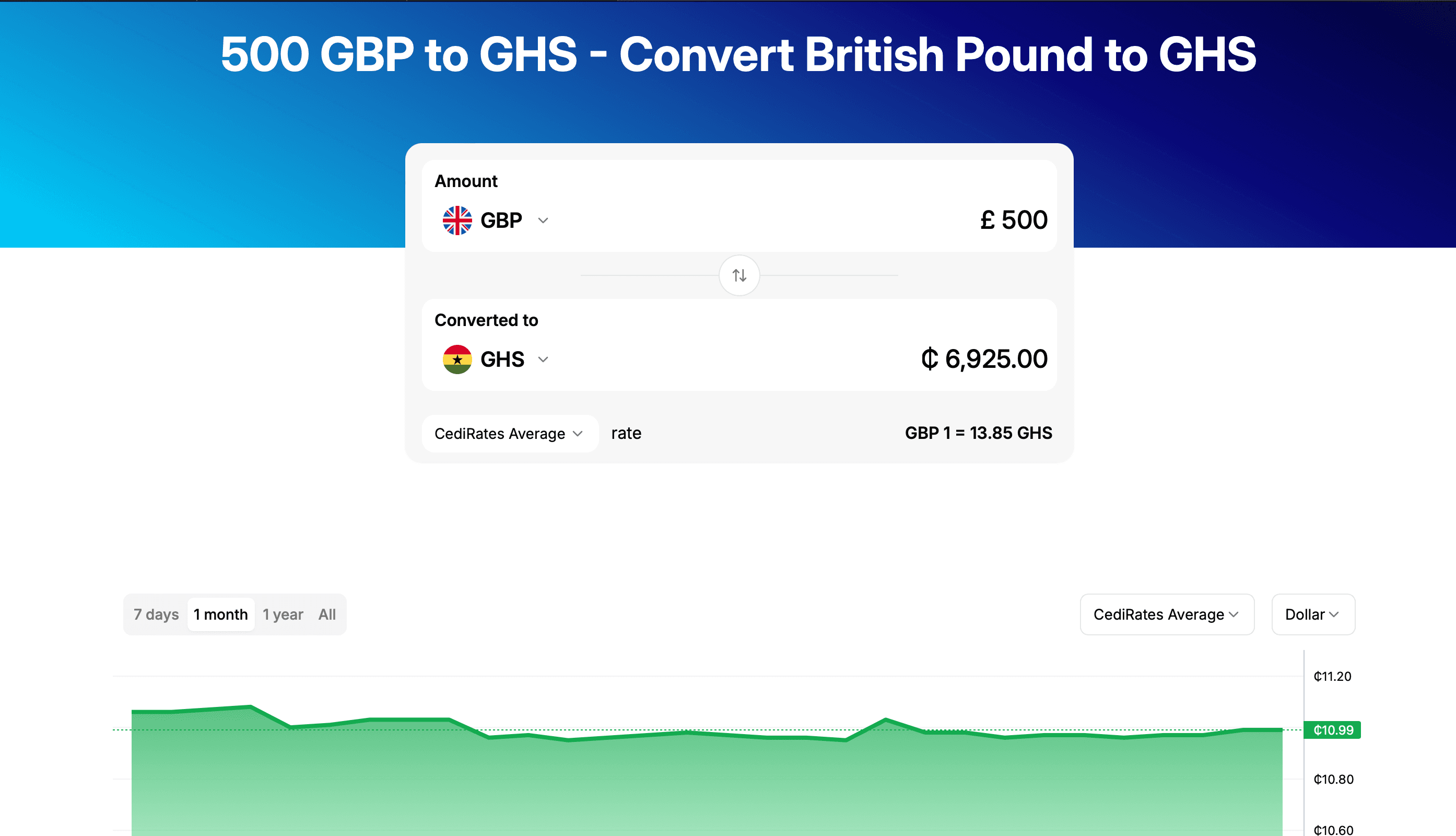Screen dimensions: 1456x836
Task: Switch to the 7 days chart view
Action: [x=155, y=614]
